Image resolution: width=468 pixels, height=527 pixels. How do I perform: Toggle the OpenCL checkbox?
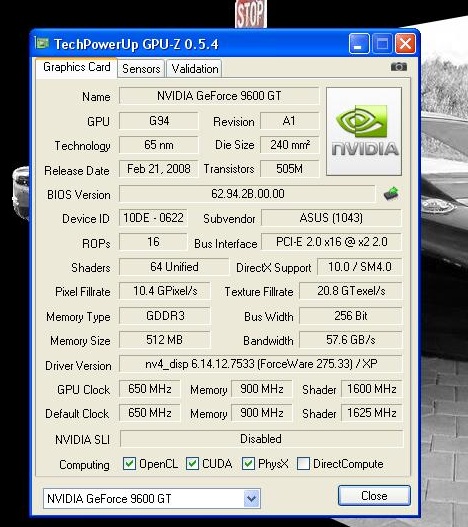[x=129, y=463]
